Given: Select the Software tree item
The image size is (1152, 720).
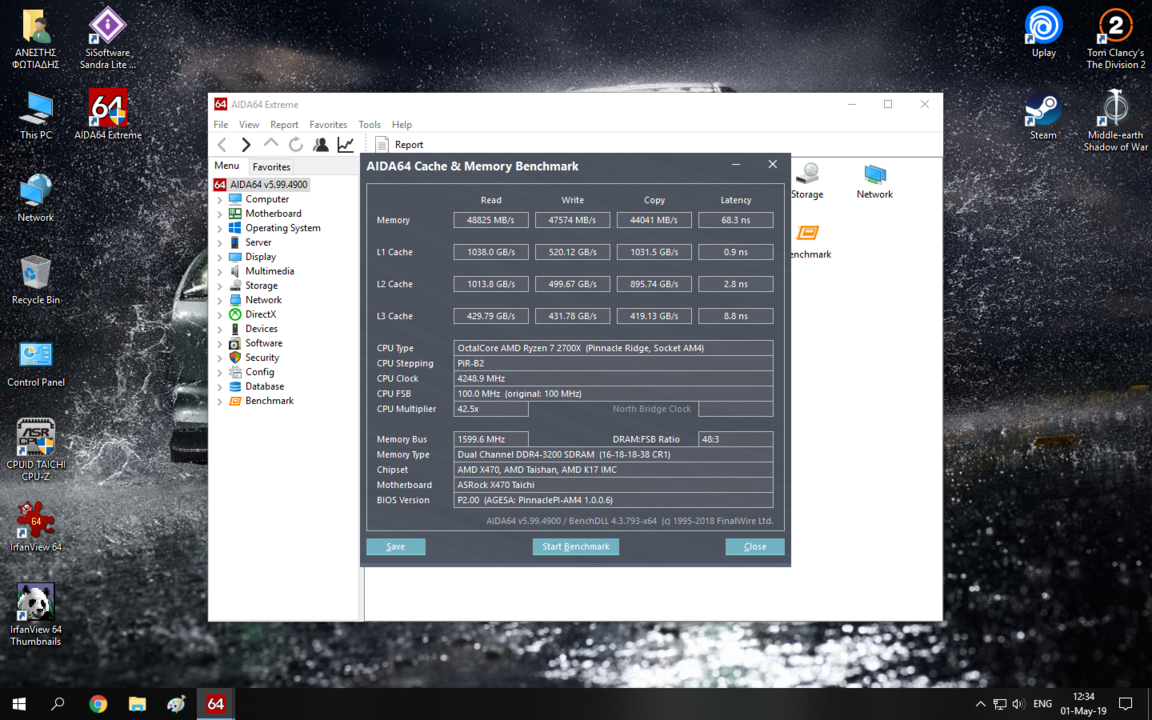Looking at the screenshot, I should coord(255,343).
